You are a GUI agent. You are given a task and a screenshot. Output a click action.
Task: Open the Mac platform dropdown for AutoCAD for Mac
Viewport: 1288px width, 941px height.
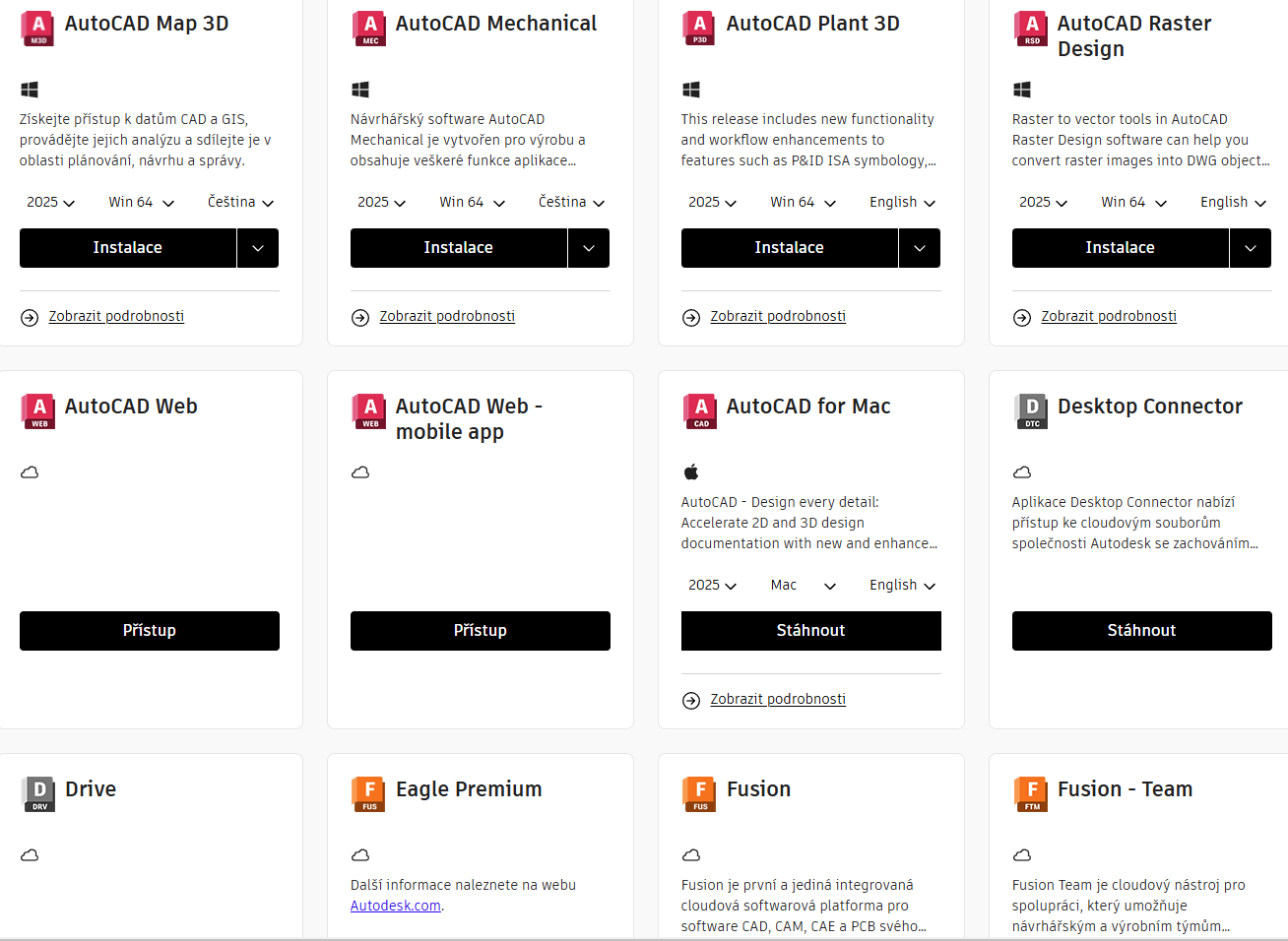(803, 585)
